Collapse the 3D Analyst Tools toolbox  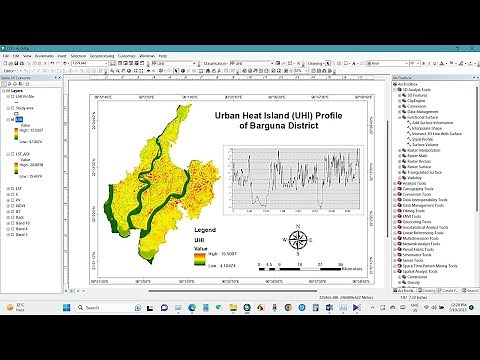395,90
